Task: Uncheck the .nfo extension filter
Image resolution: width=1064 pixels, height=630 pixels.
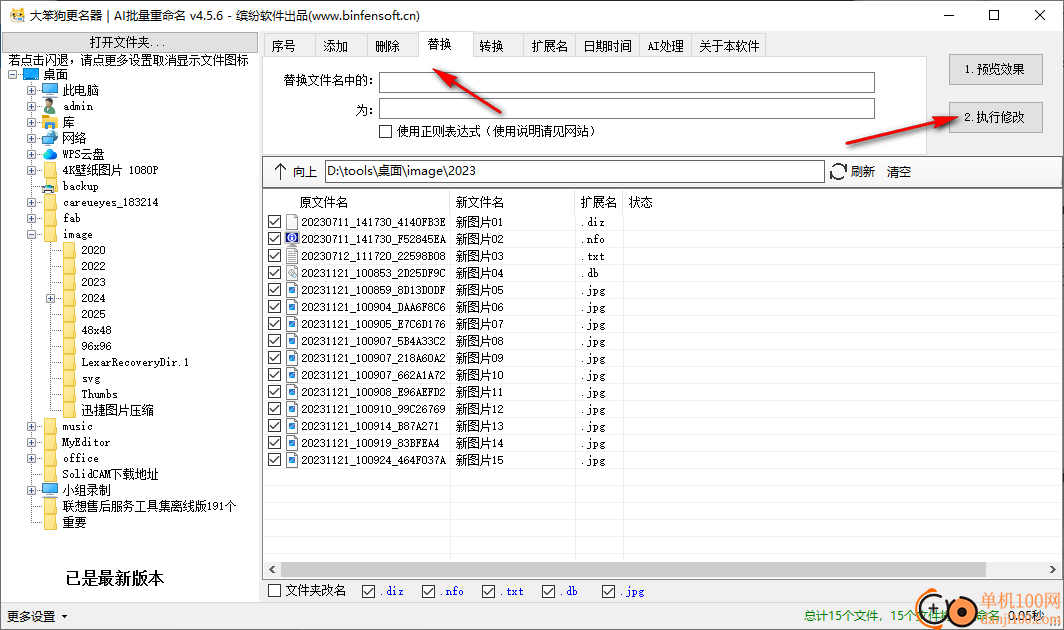Action: point(428,591)
